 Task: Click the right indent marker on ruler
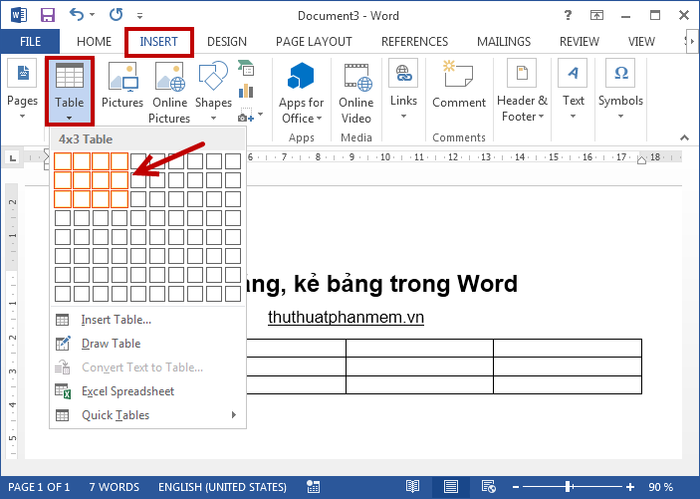click(642, 160)
